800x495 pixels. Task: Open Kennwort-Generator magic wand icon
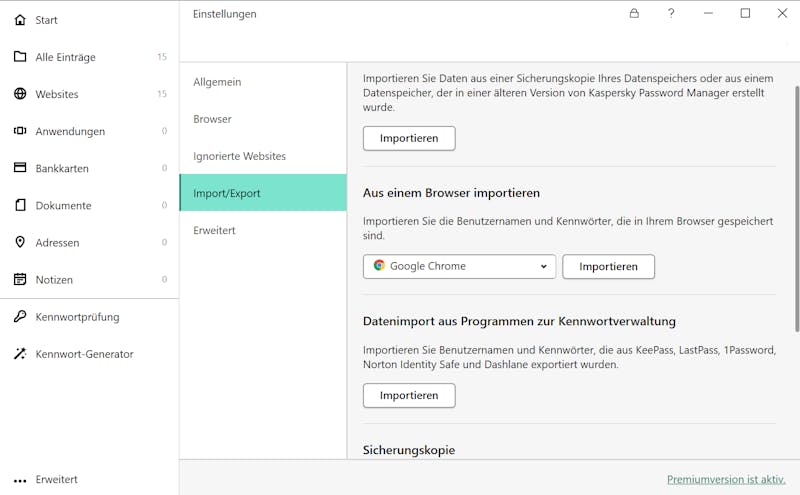[x=20, y=354]
